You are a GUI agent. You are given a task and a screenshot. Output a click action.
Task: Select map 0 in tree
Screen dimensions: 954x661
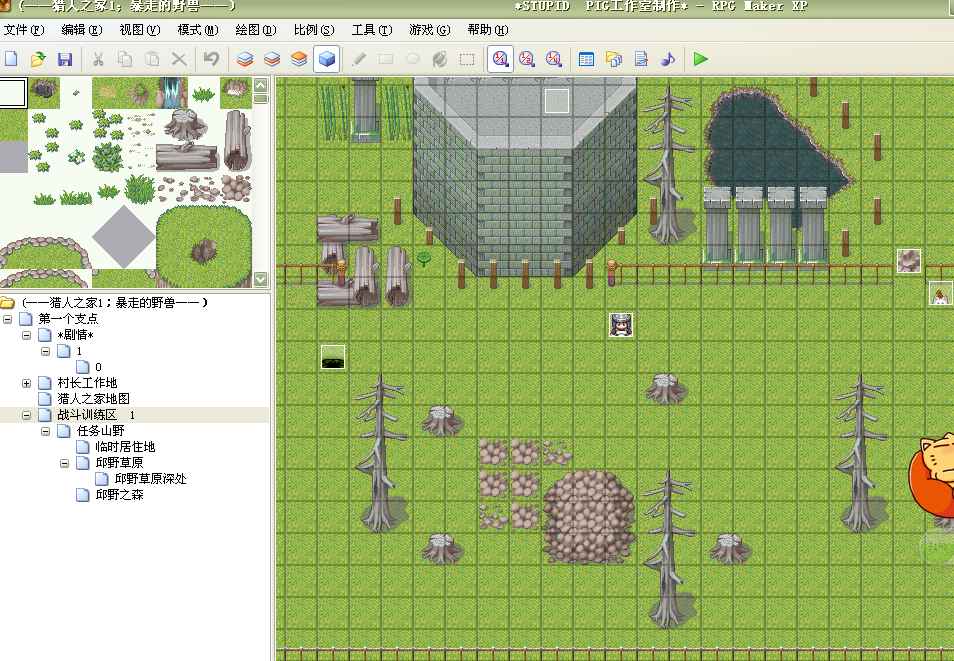(x=98, y=367)
